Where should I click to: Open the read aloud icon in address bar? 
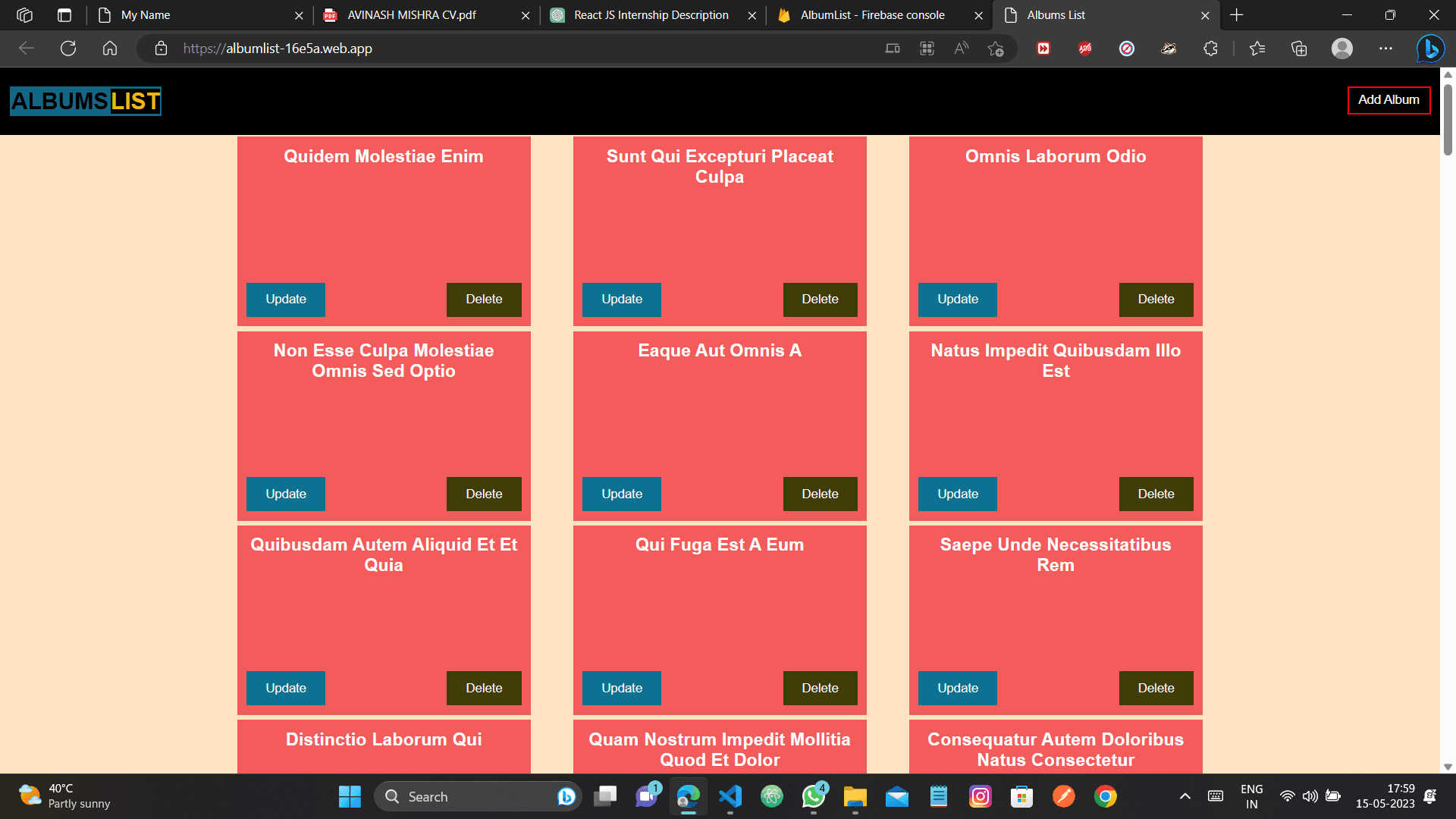tap(961, 49)
